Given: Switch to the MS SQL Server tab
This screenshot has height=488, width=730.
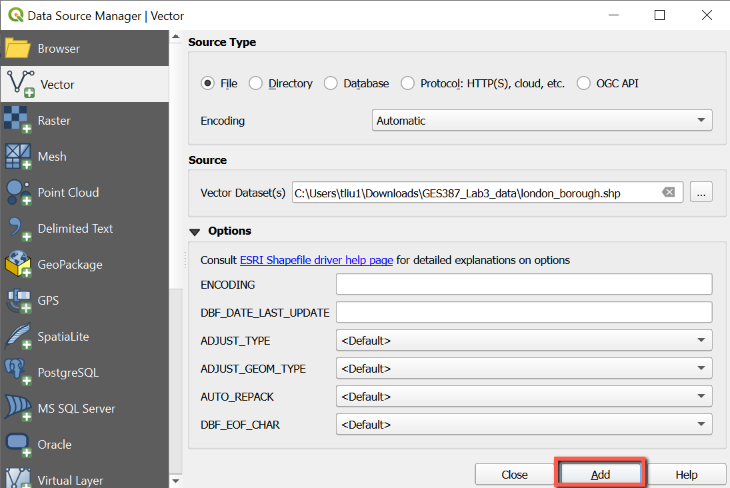Looking at the screenshot, I should (76, 408).
